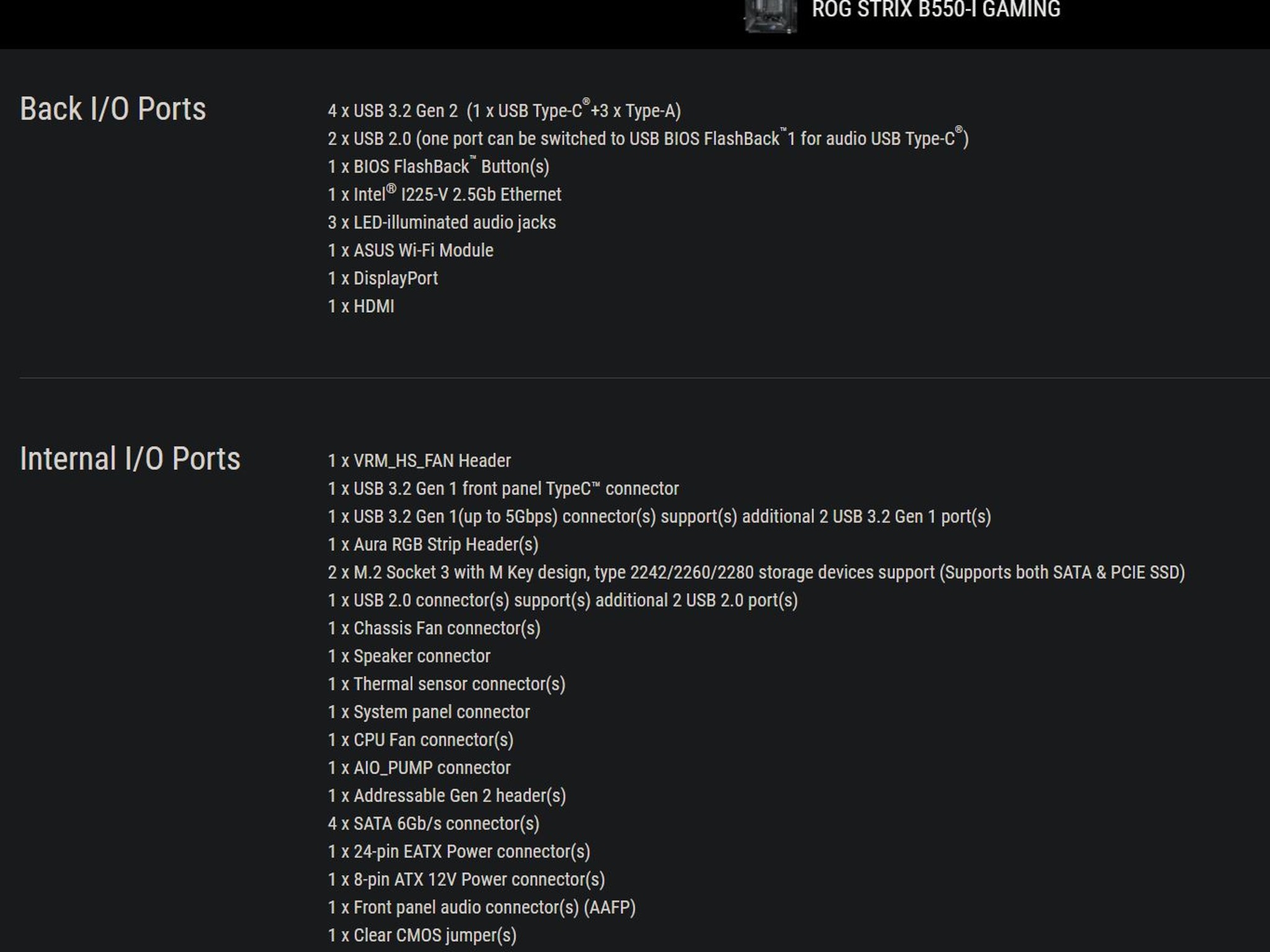Click the Clear CMOS jumper(s) line
Screen dimensions: 1270x952
(422, 935)
